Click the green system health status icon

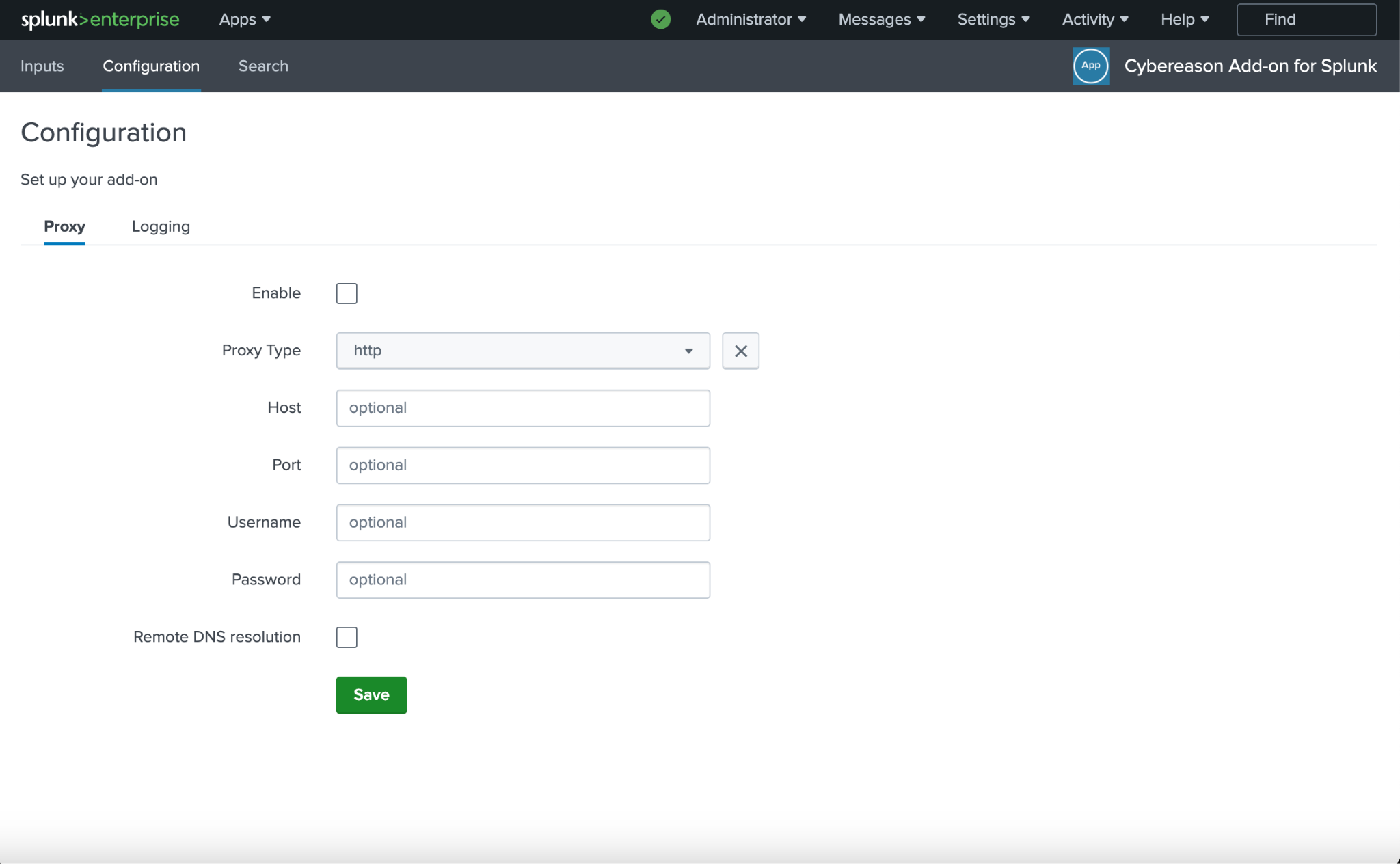click(660, 19)
